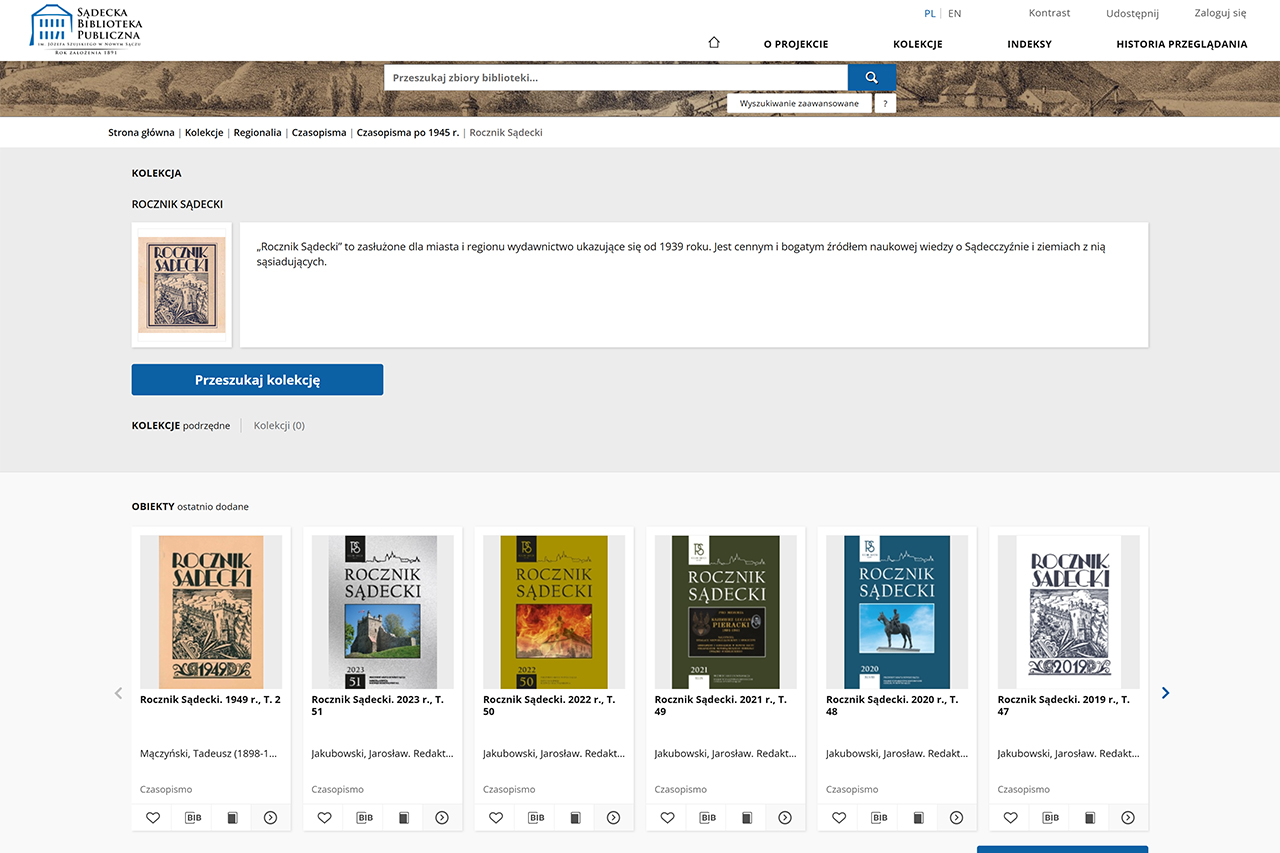
Task: Show bibliographic description for 2023 volume
Action: (364, 818)
